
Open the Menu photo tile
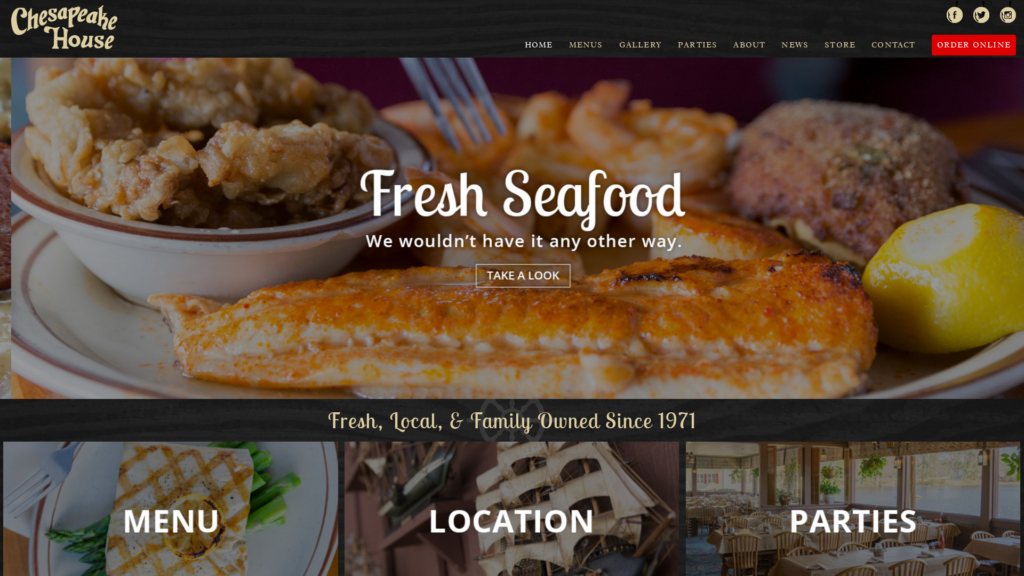click(x=170, y=509)
